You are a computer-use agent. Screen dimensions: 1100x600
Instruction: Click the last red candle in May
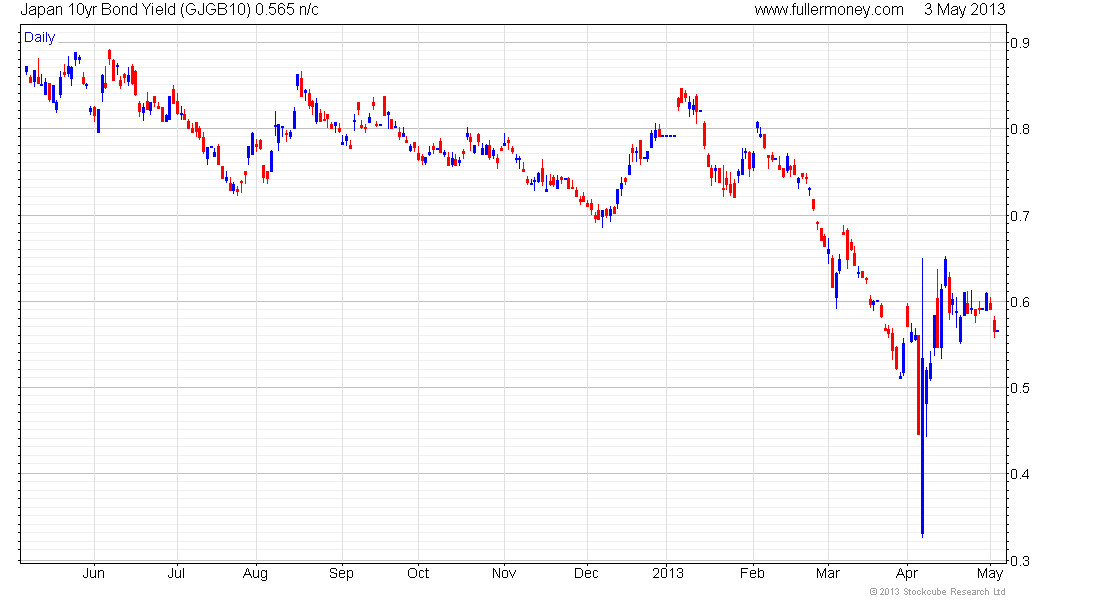[994, 326]
